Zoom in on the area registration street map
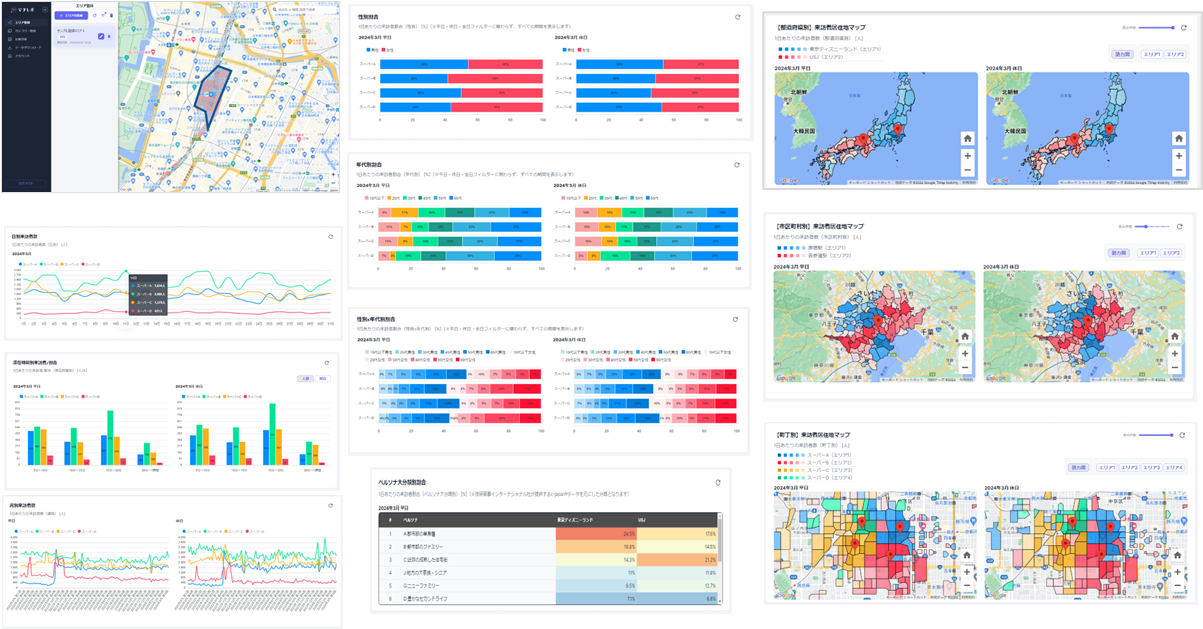The width and height of the screenshot is (1203, 629). pyautogui.click(x=334, y=175)
